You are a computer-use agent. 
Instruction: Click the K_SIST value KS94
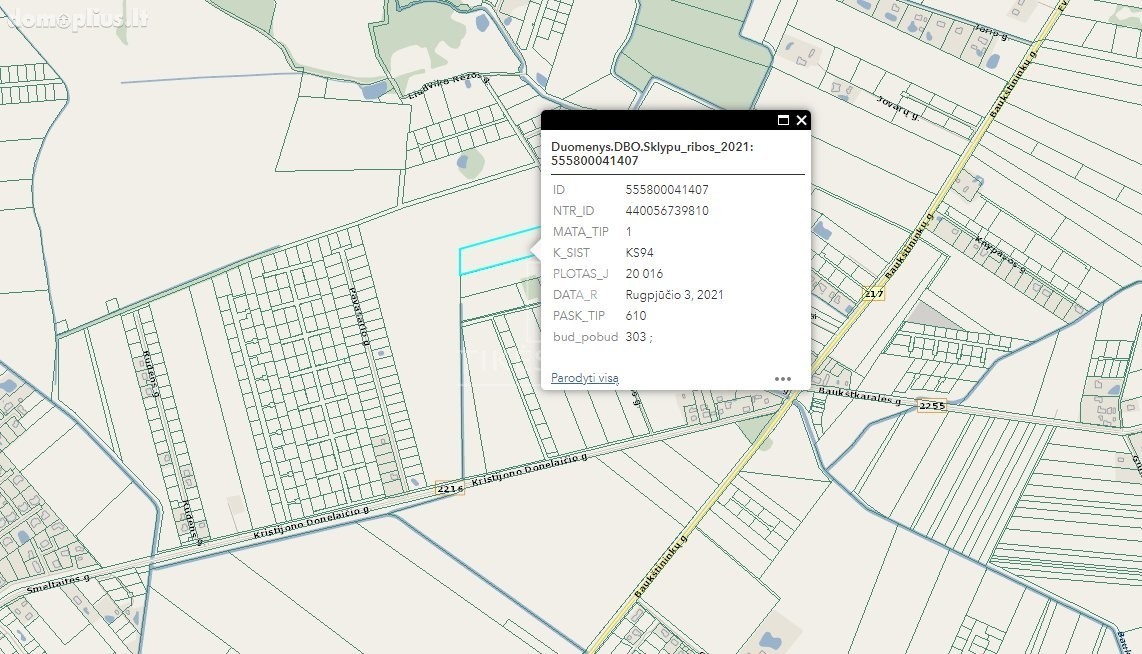click(x=639, y=253)
